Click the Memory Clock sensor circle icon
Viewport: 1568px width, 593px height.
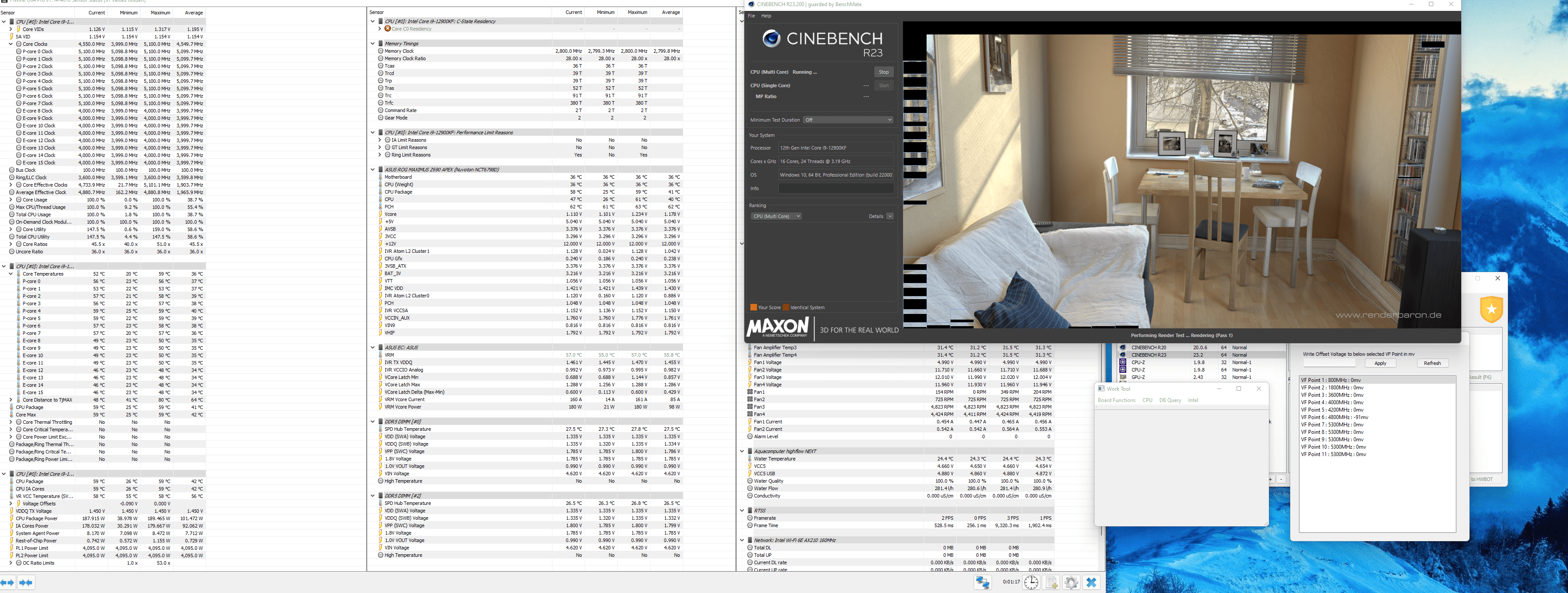click(381, 51)
